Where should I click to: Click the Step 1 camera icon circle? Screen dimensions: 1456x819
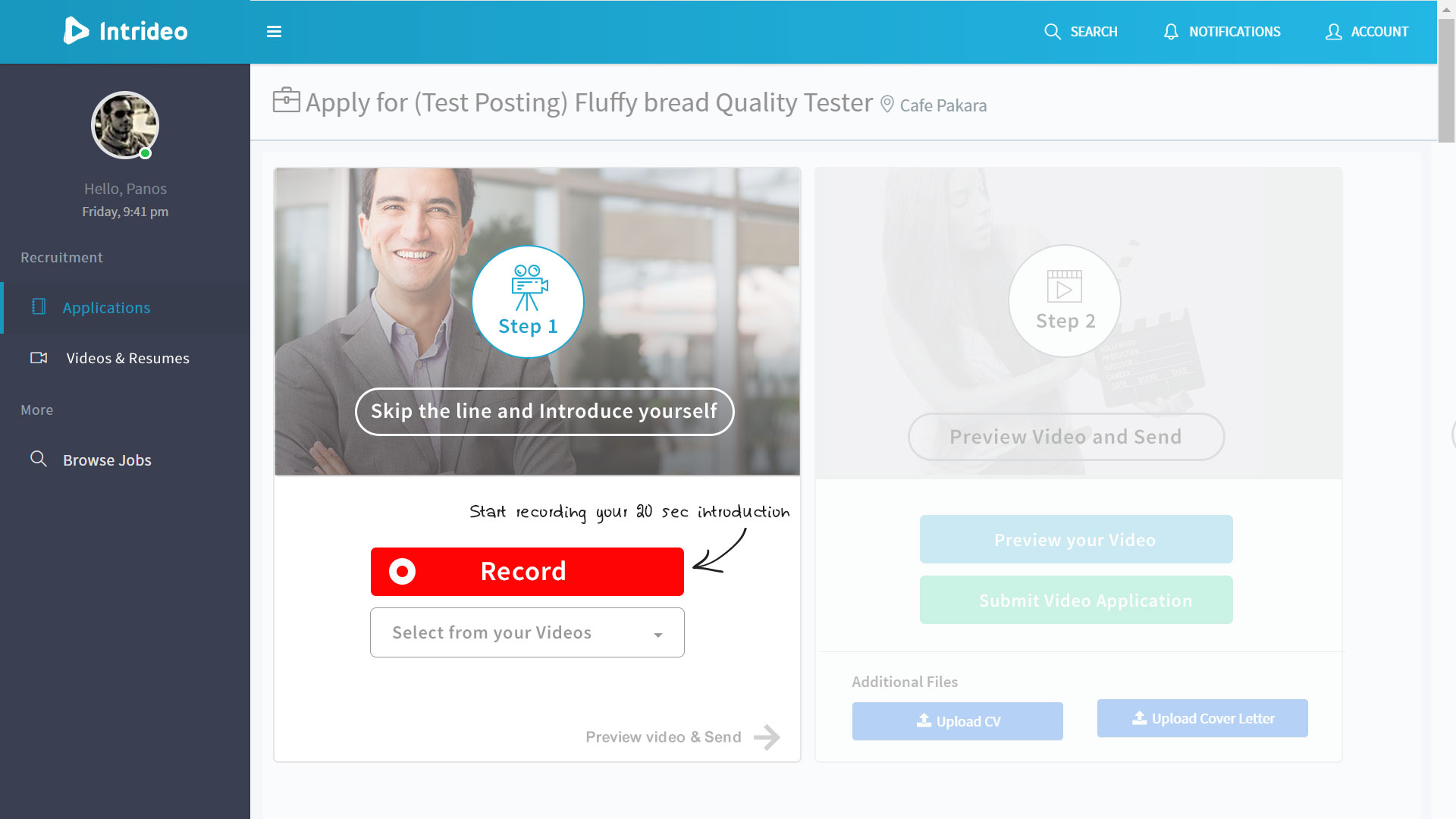528,301
